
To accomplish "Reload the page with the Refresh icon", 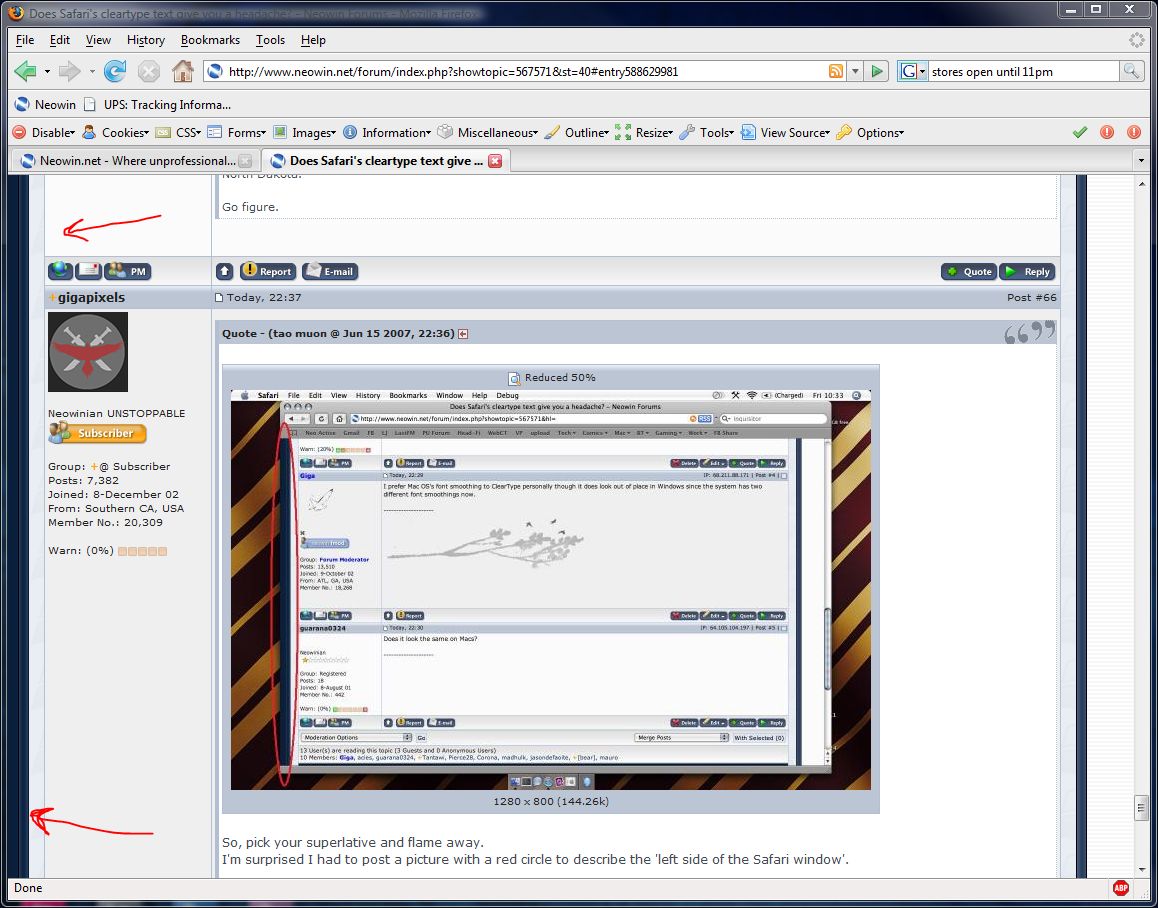I will [114, 72].
